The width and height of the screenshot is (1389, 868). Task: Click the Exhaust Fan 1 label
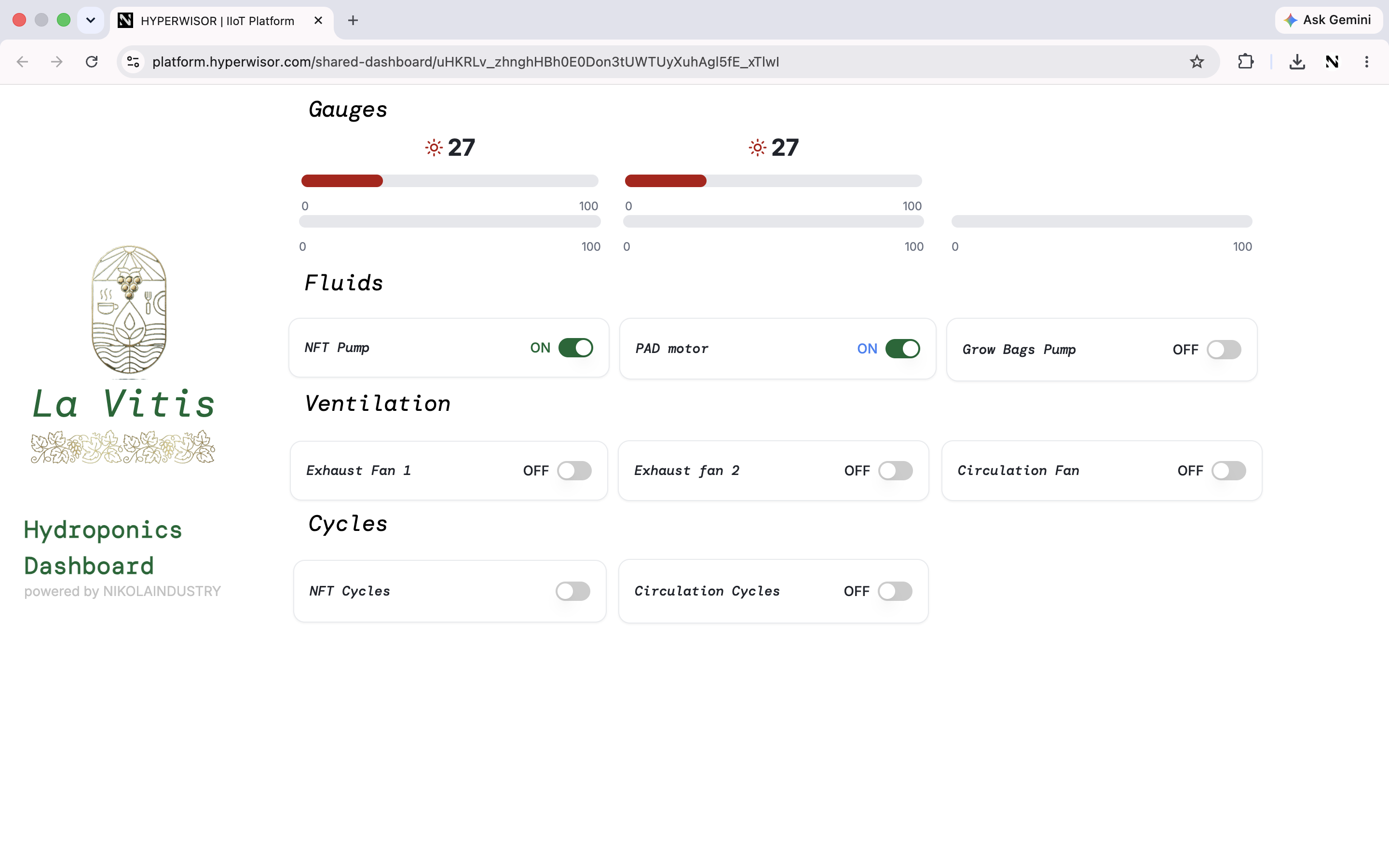(x=358, y=471)
